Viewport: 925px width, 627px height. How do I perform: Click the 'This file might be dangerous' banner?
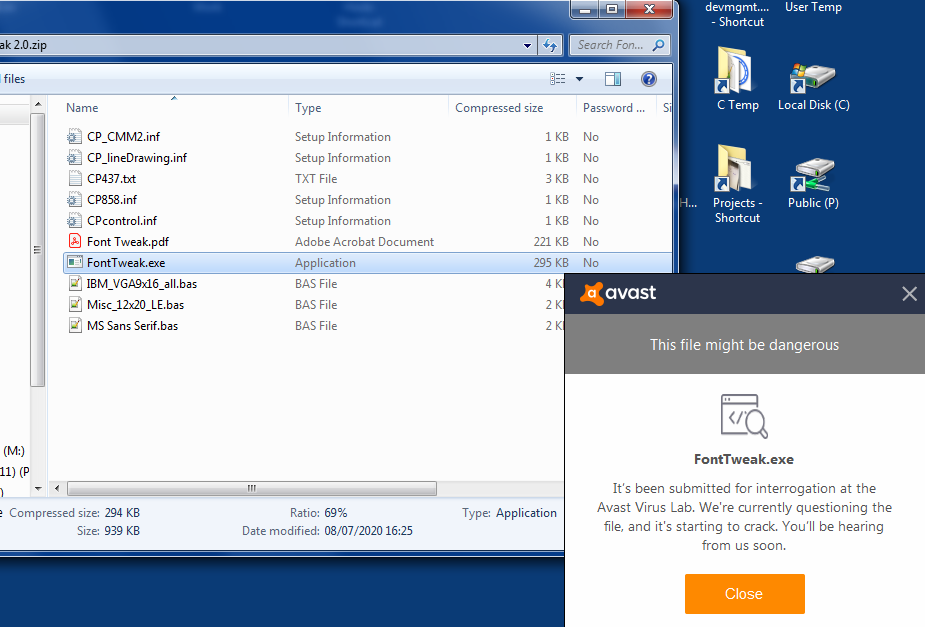point(744,344)
